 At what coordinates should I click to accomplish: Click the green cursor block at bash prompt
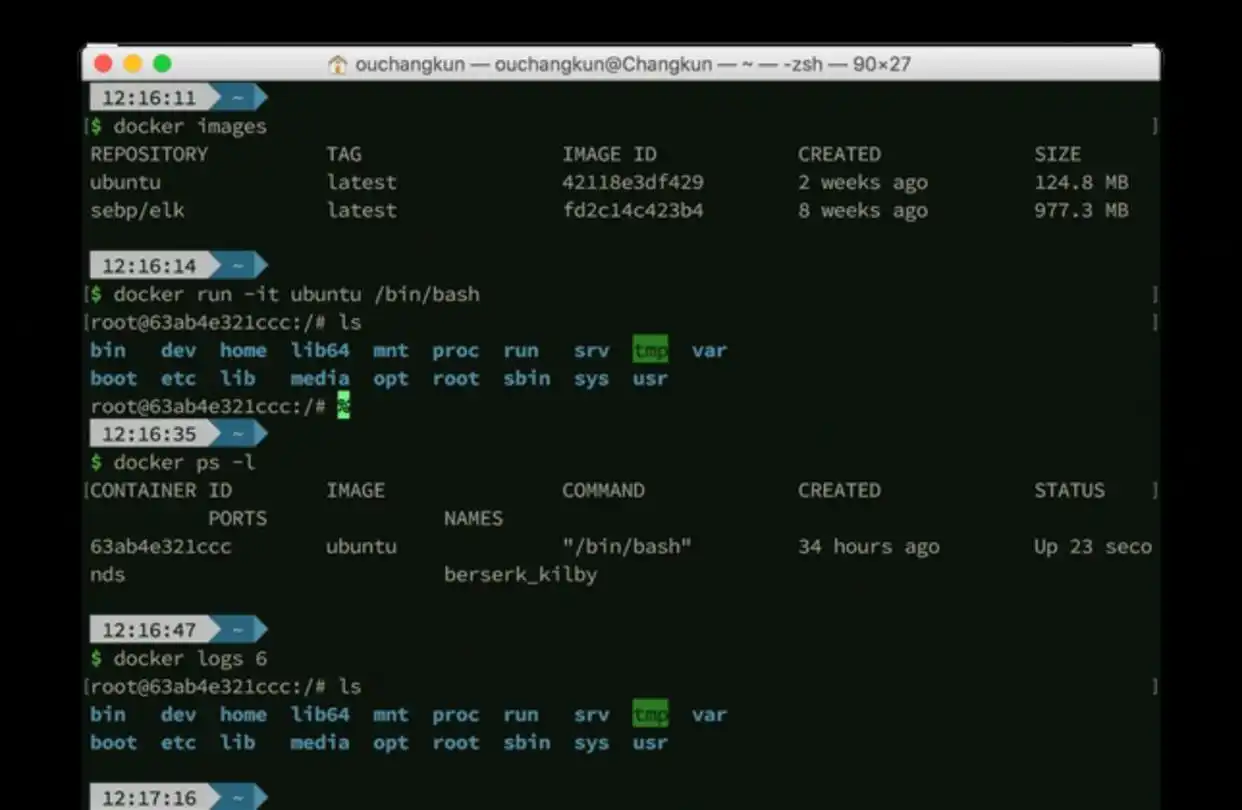[x=343, y=406]
